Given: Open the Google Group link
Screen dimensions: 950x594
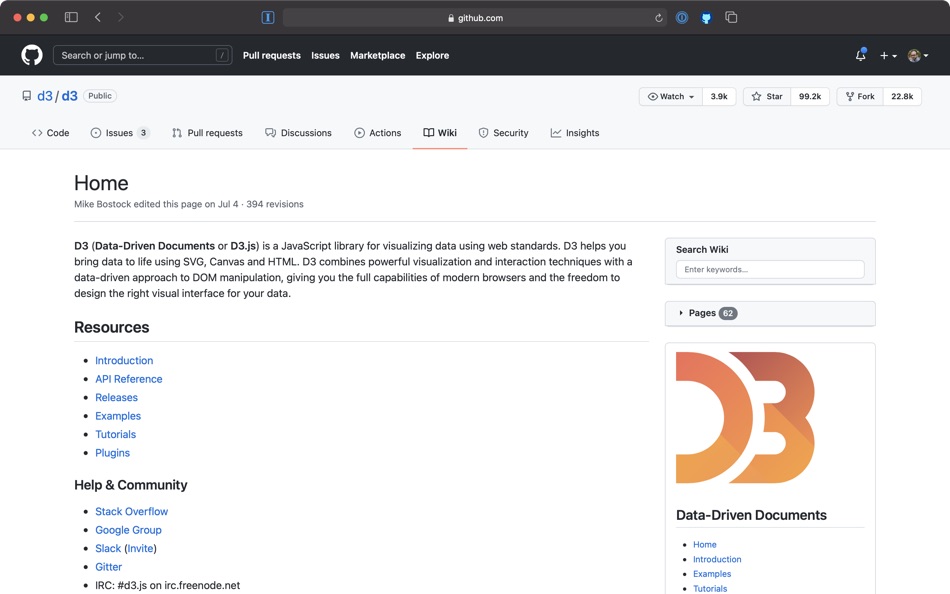Looking at the screenshot, I should pos(128,530).
